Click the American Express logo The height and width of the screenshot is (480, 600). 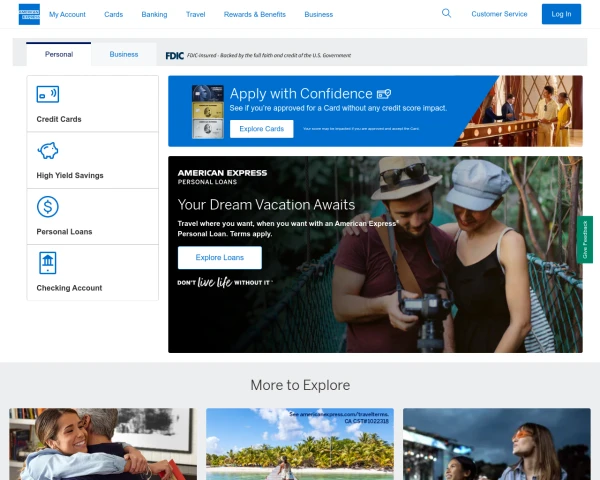(29, 14)
